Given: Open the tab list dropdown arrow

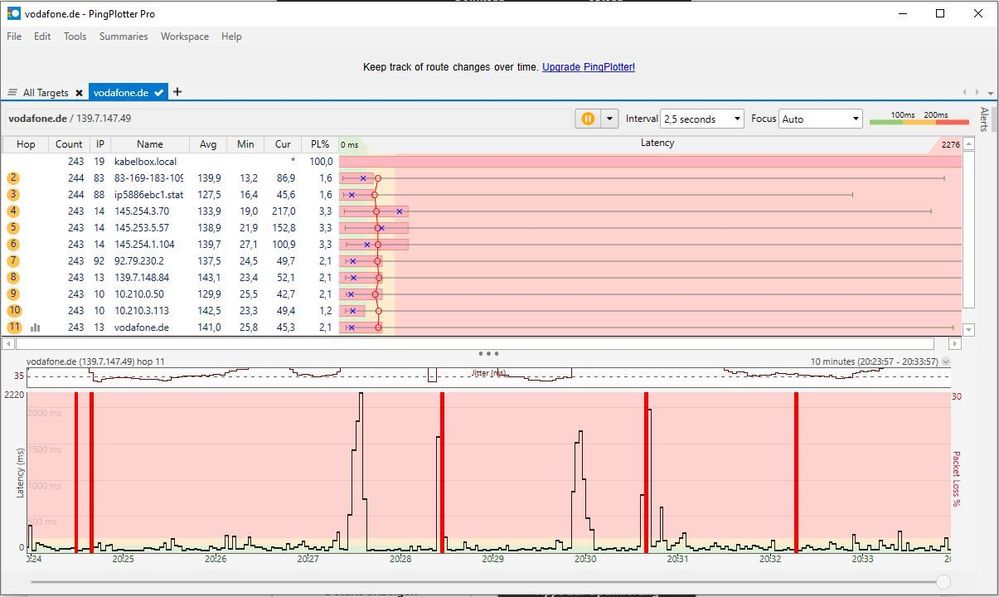Looking at the screenshot, I should pos(990,93).
